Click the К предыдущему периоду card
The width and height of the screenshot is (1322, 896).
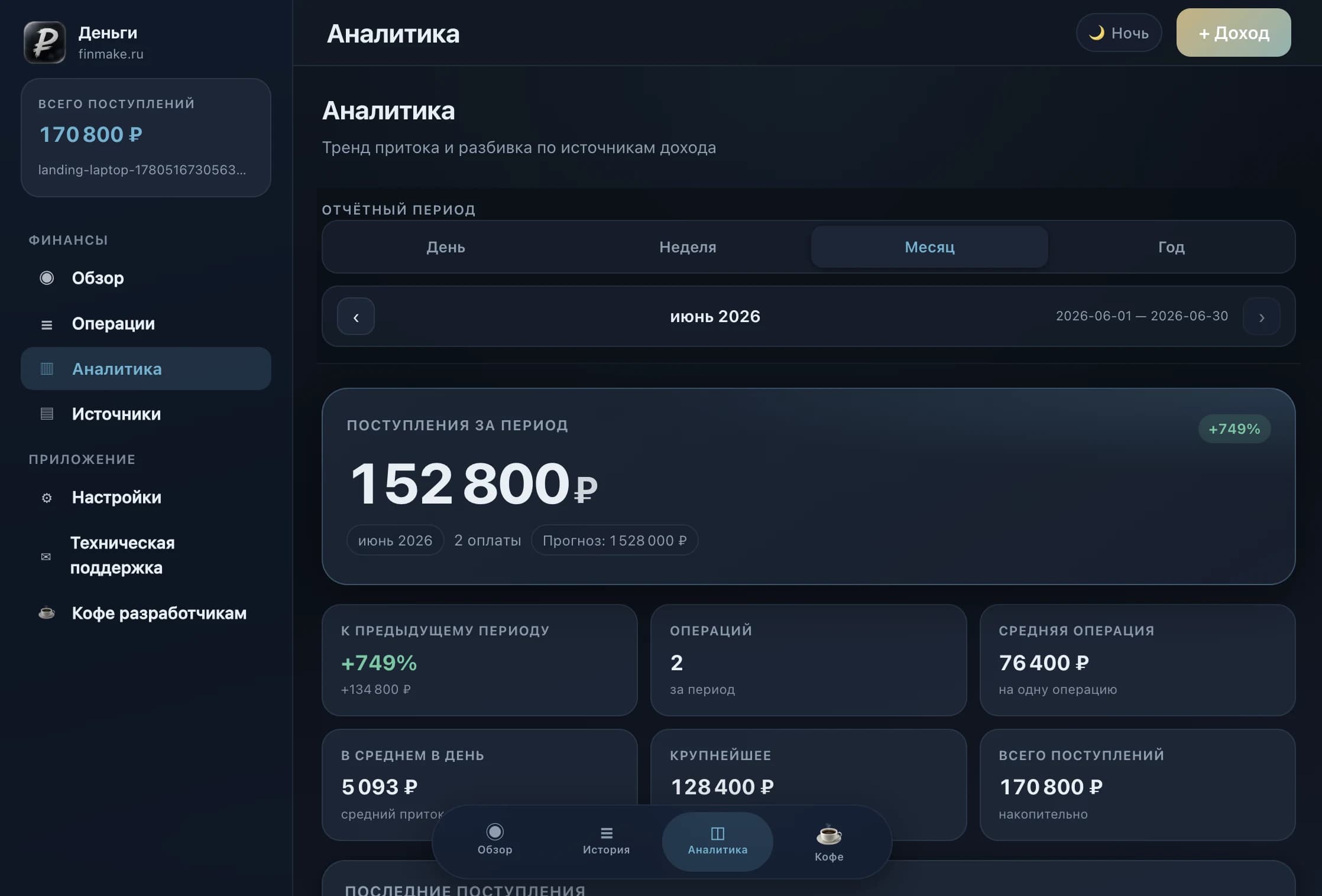pyautogui.click(x=479, y=660)
